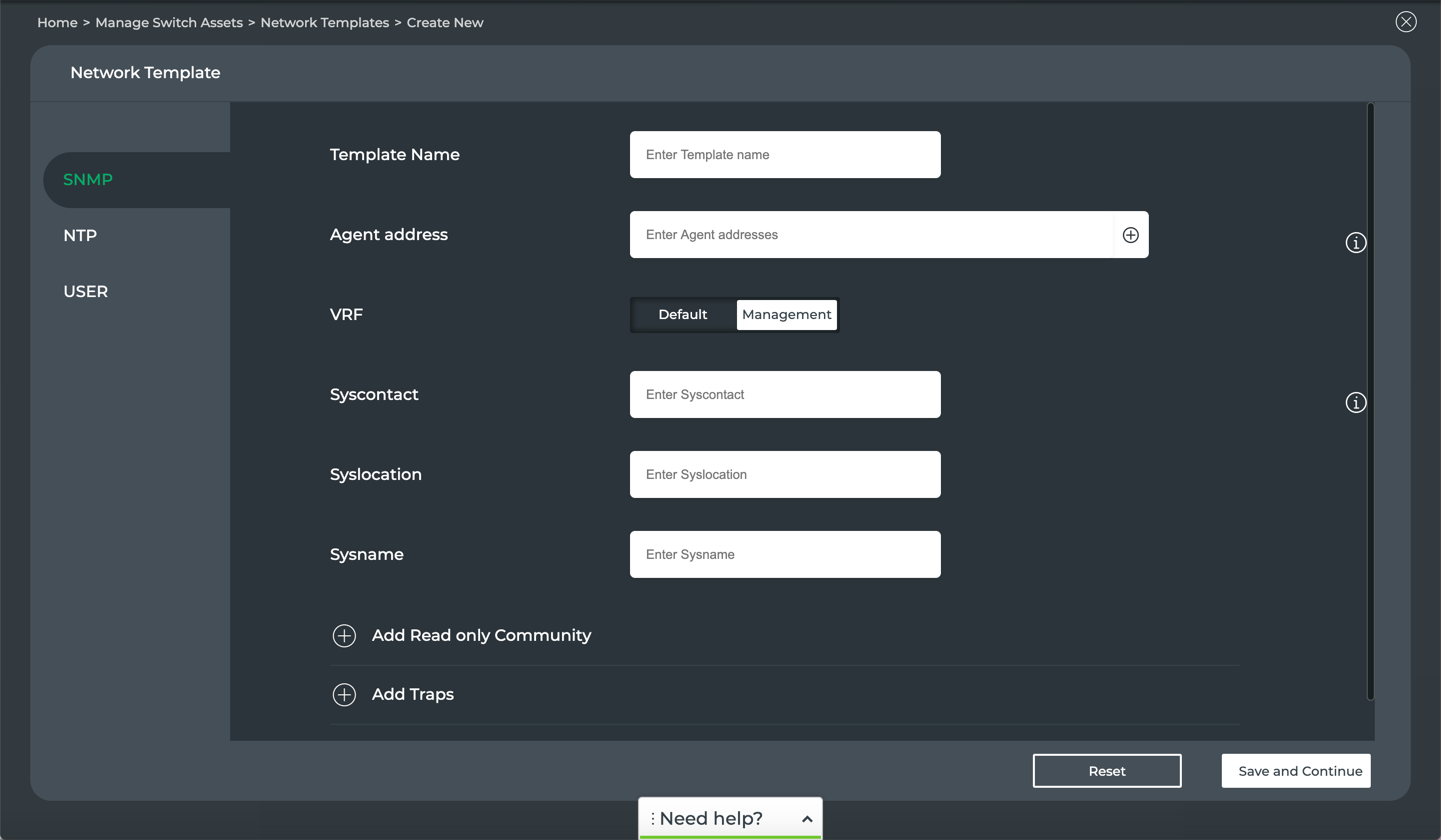Click the drag handle dots on Need help

[653, 819]
